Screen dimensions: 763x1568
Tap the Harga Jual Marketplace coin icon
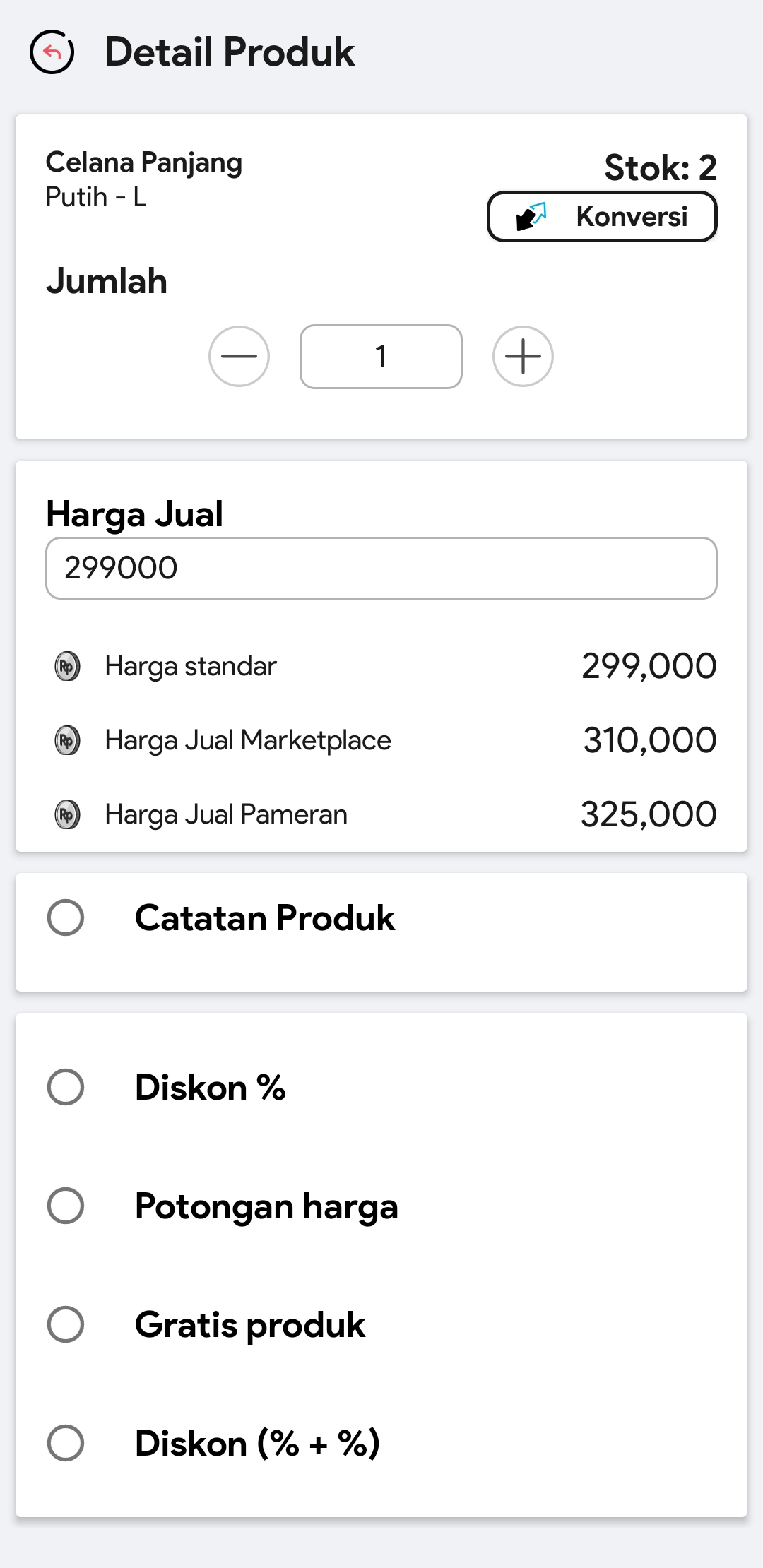pos(67,740)
